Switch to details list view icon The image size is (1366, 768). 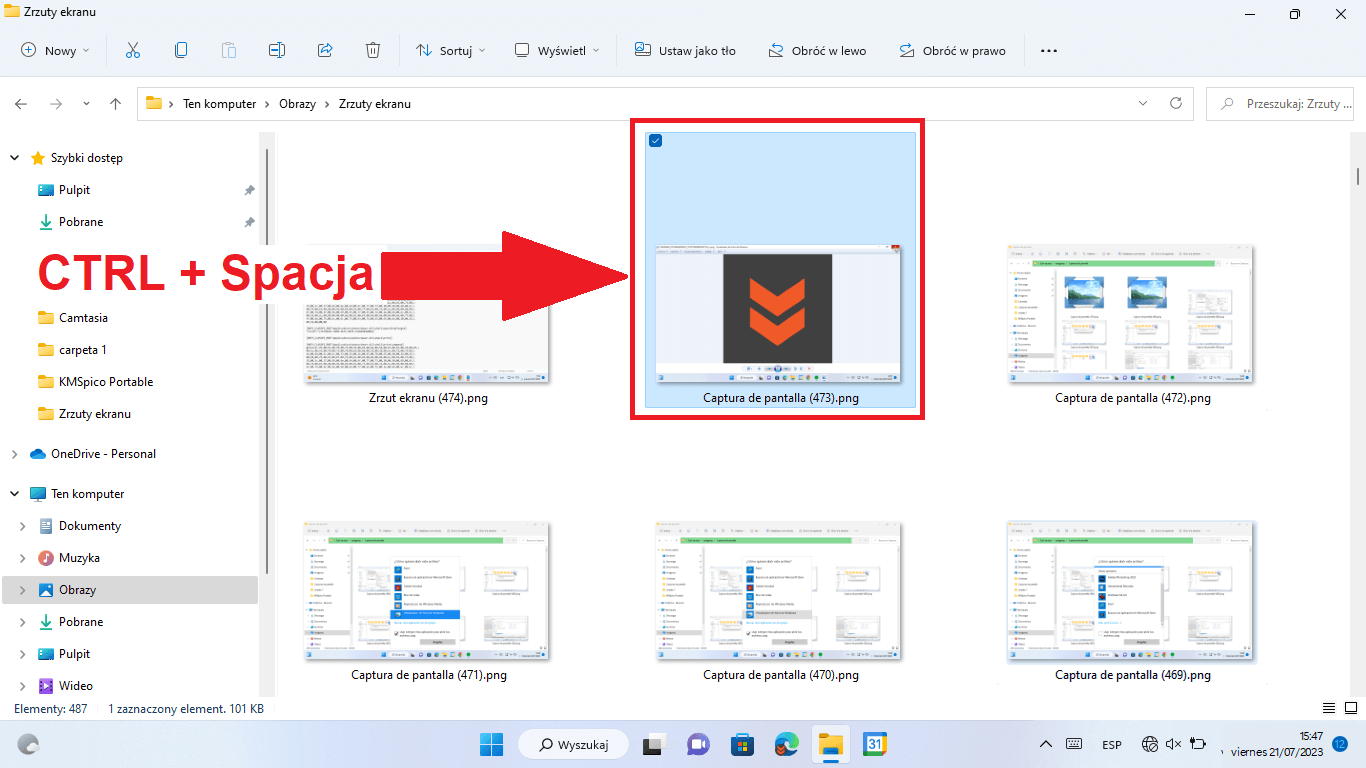coord(1328,708)
